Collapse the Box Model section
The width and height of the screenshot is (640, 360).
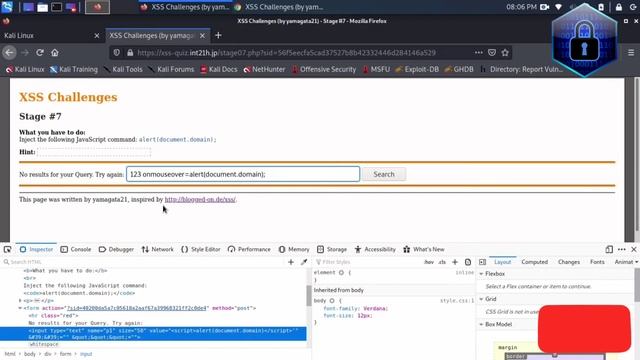tap(481, 324)
